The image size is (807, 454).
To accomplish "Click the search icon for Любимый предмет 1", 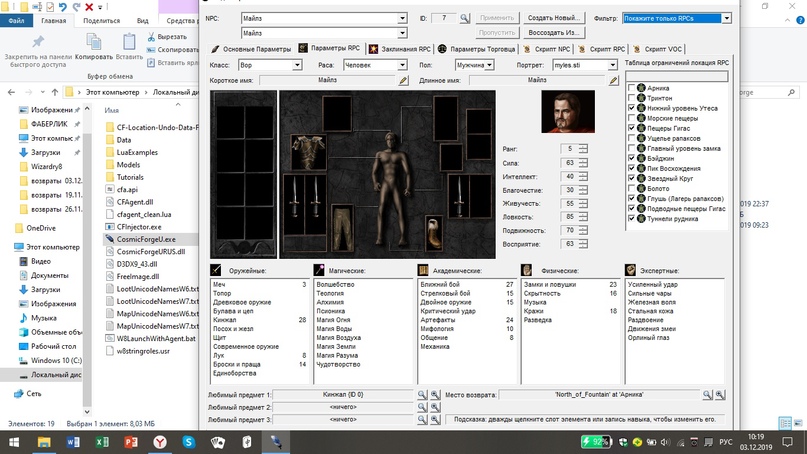I will 422,396.
